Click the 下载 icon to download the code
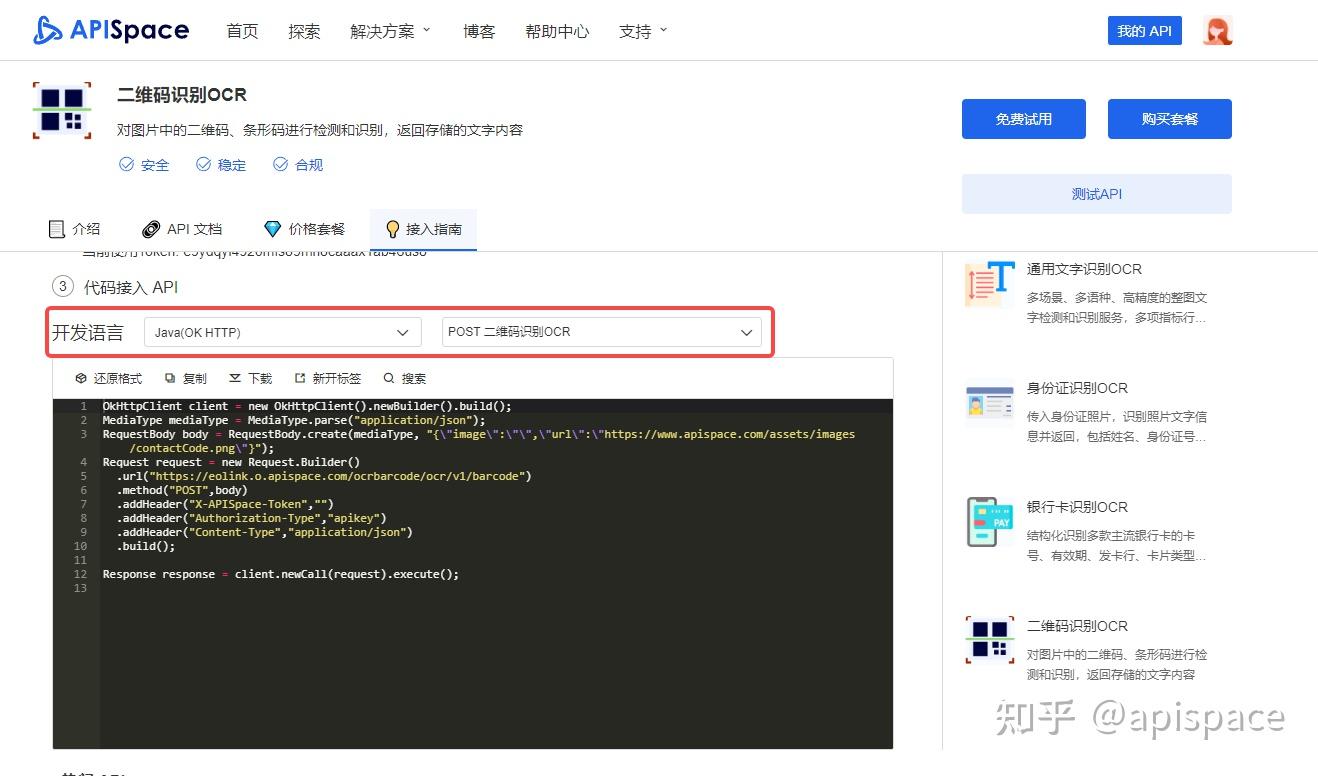1318x776 pixels. point(236,378)
